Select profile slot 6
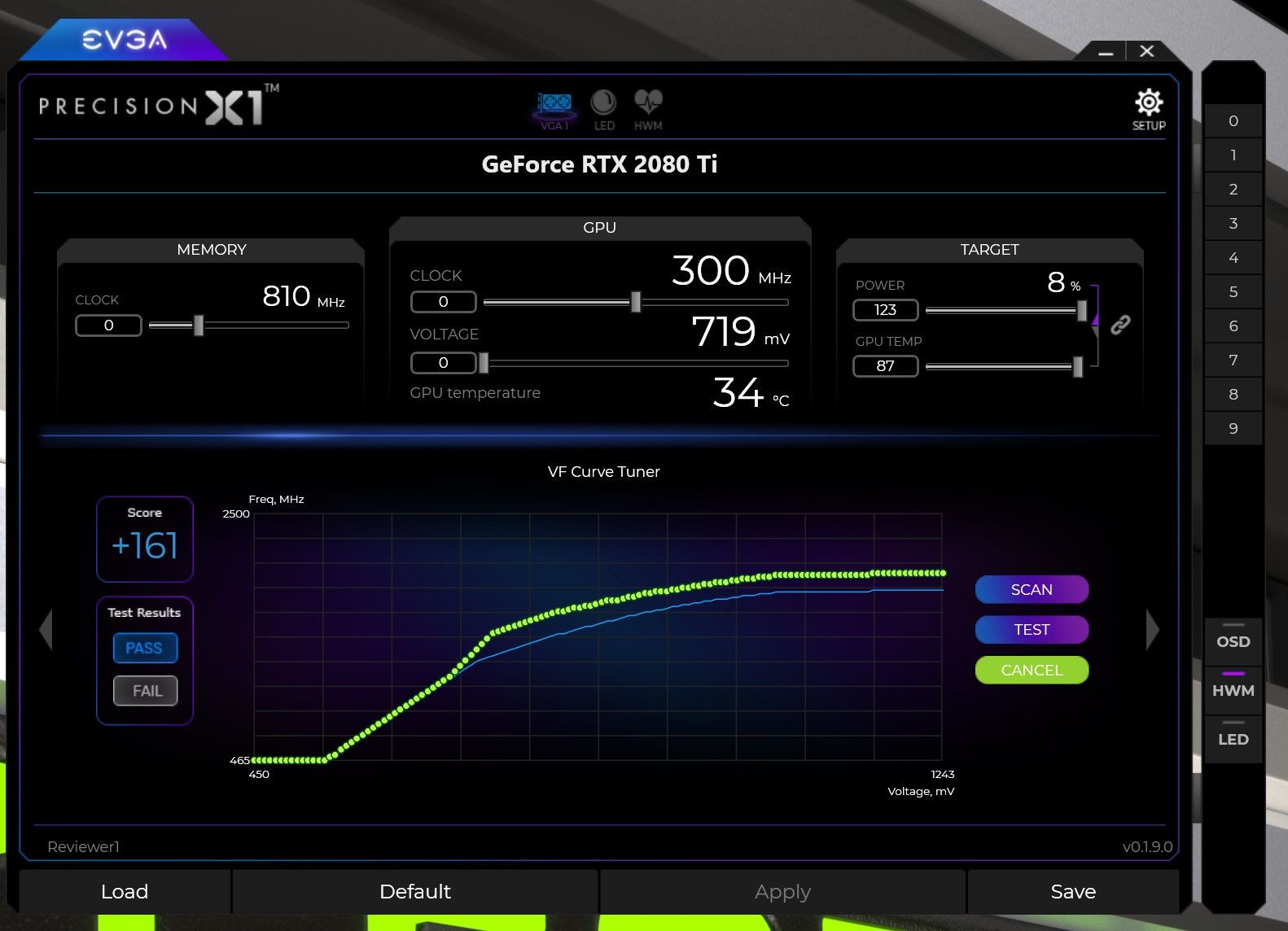The image size is (1288, 931). (1233, 326)
